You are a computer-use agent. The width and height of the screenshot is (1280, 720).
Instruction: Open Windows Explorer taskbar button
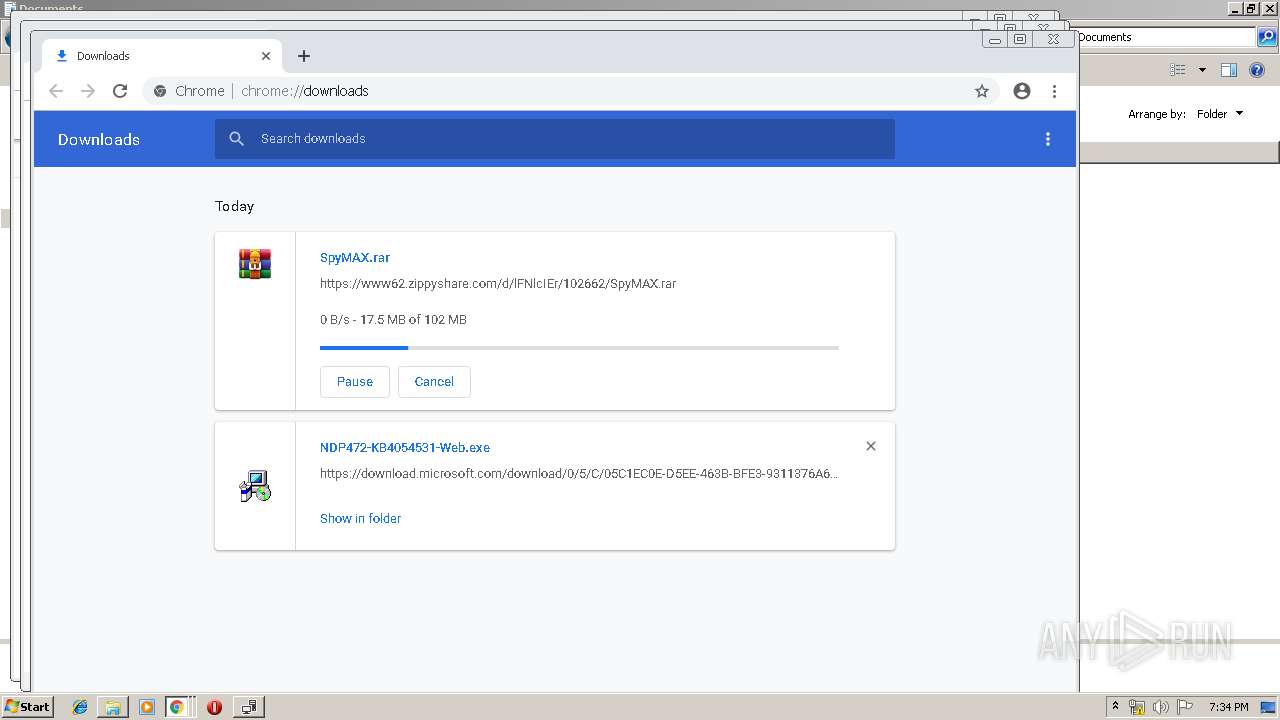pyautogui.click(x=113, y=707)
